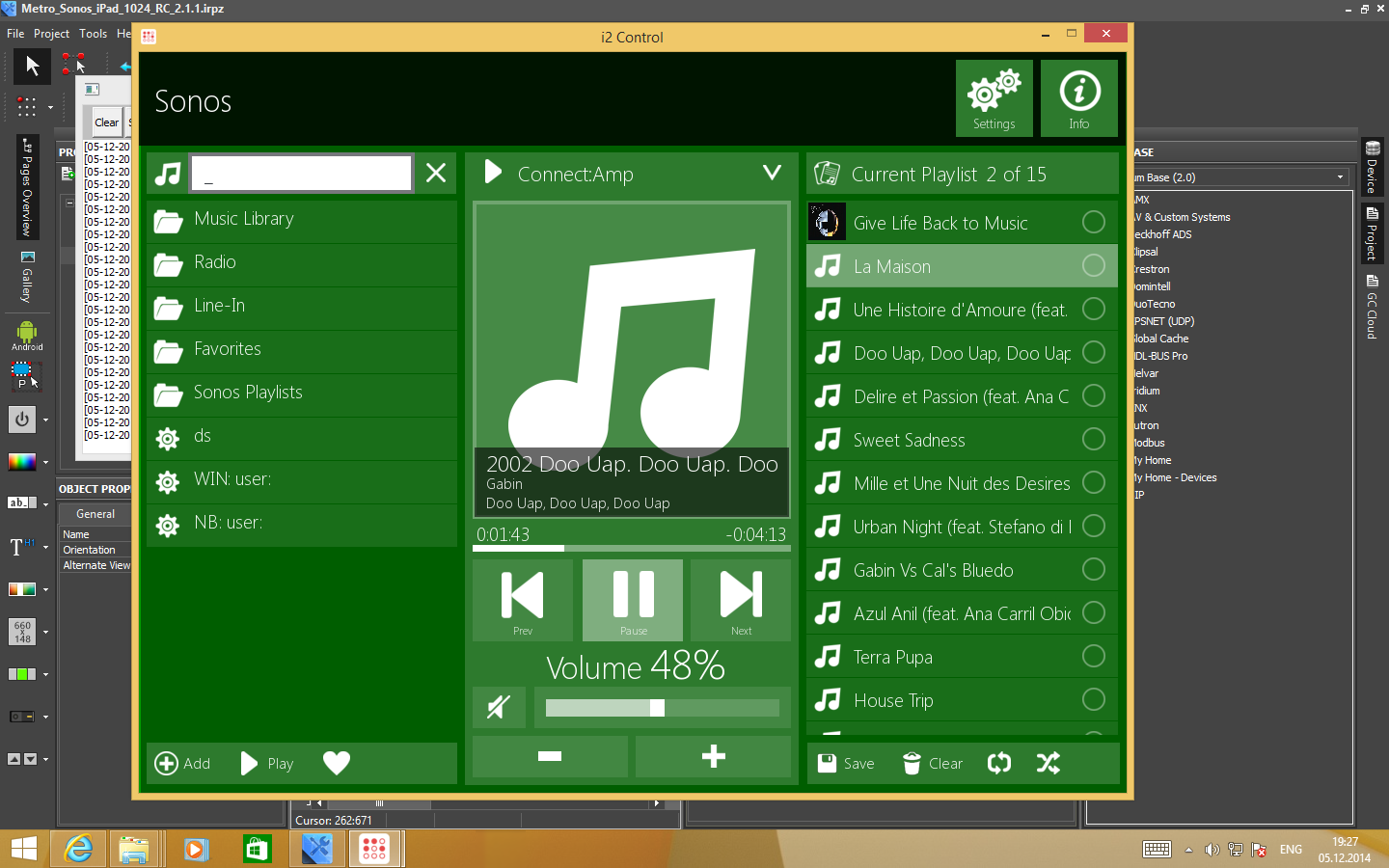This screenshot has height=868, width=1389.
Task: Expand the ab text tool dropdown arrow
Action: click(45, 503)
